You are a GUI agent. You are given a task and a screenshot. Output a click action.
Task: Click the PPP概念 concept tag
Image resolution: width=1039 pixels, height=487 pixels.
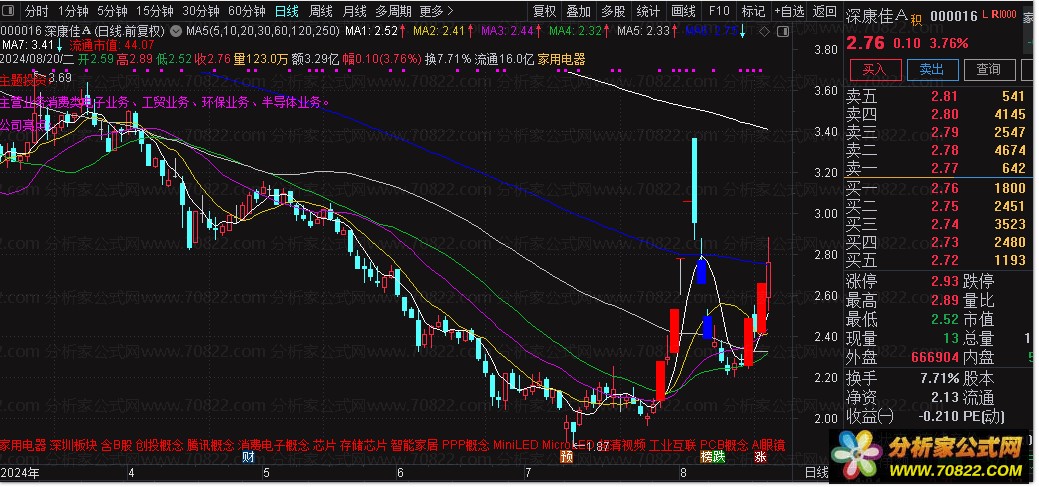point(465,445)
